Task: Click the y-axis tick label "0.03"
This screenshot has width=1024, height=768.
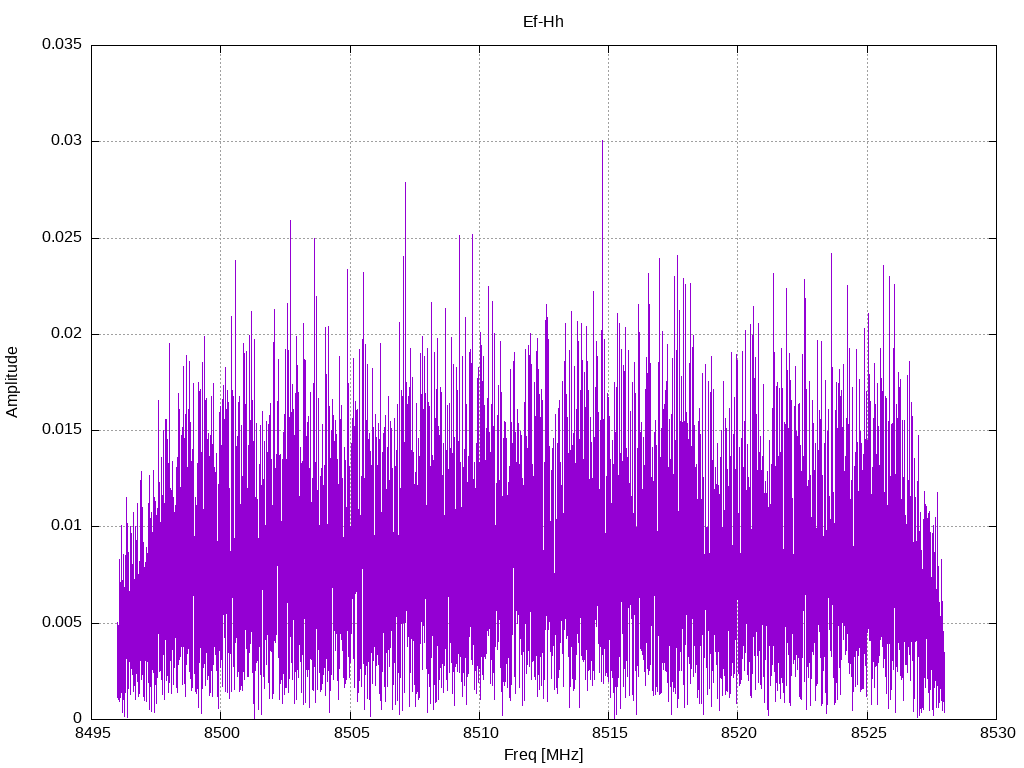Action: click(x=67, y=140)
